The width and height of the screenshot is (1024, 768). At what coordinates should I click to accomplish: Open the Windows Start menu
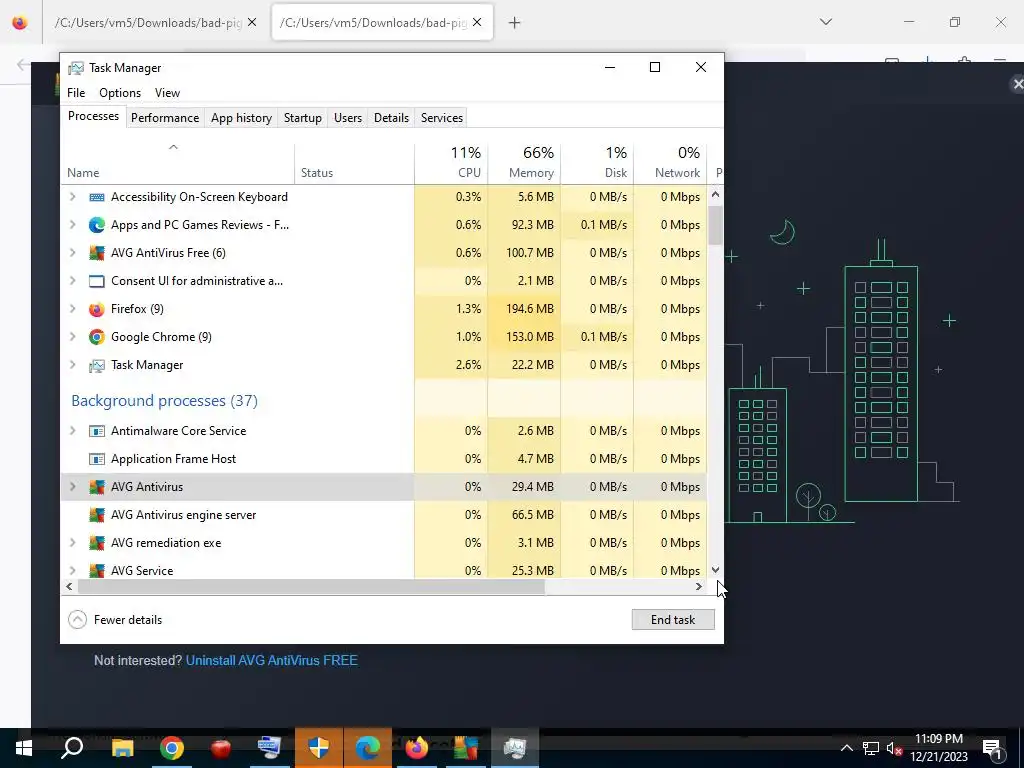[x=24, y=748]
